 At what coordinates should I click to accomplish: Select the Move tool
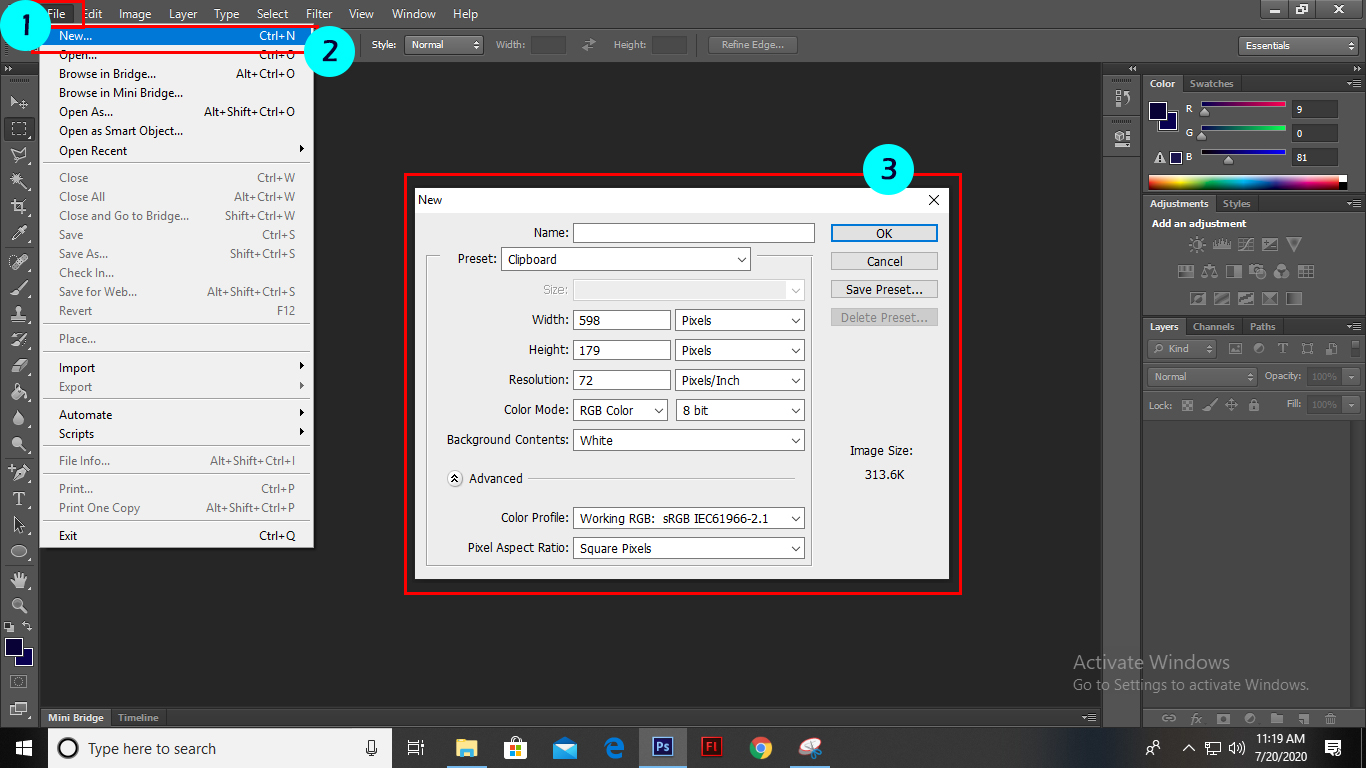coord(19,102)
